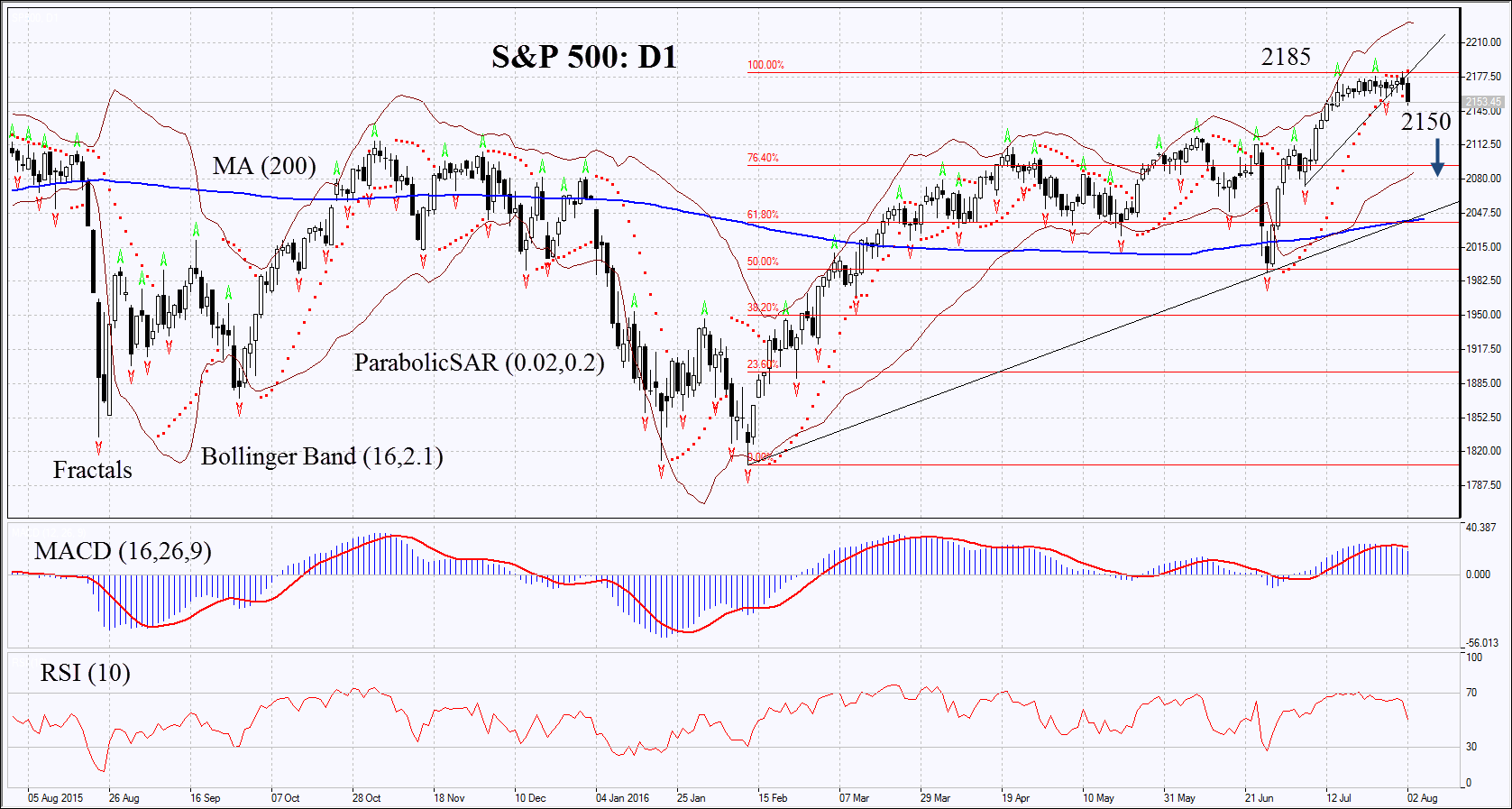Select the 1917.50 price axis label
The width and height of the screenshot is (1512, 809).
[x=1483, y=349]
